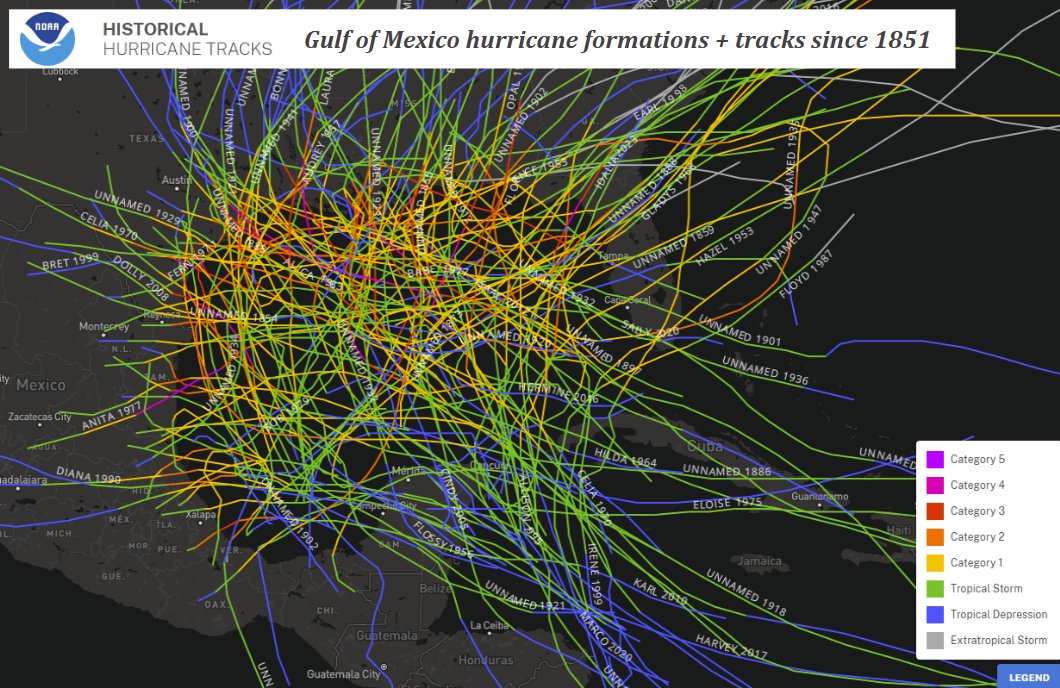The height and width of the screenshot is (688, 1060).
Task: Click the yellow Category 1 legend swatch
Action: (x=935, y=563)
